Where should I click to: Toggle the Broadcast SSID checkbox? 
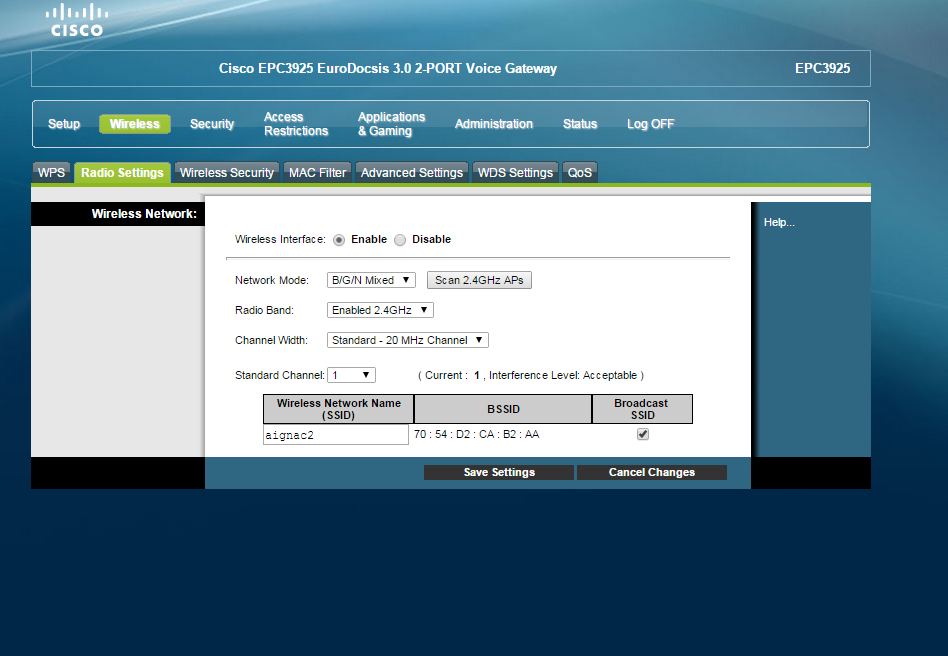(643, 435)
